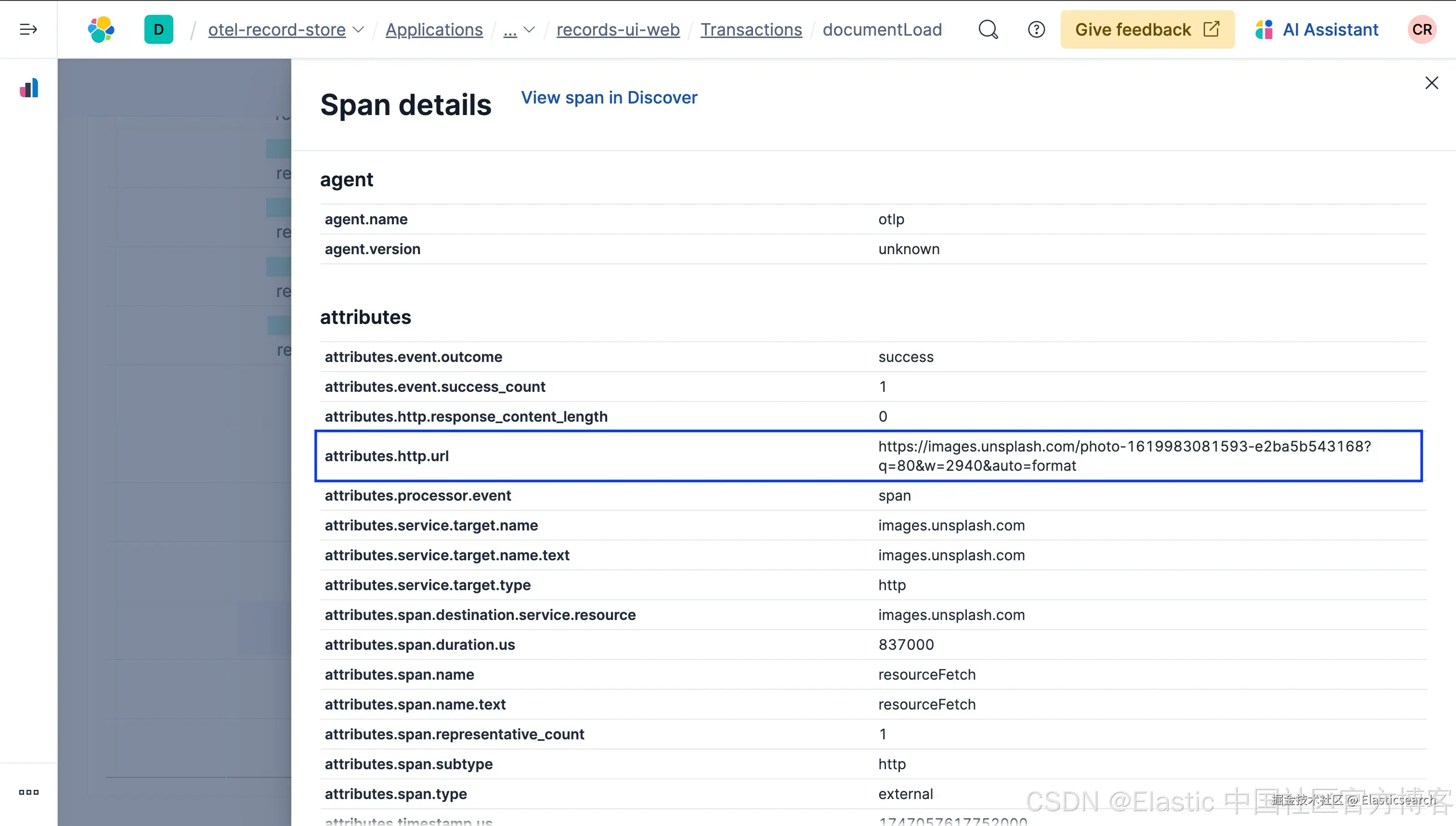Navigate to the records-ui-web breadcrumb
The height and width of the screenshot is (826, 1456).
click(x=618, y=29)
